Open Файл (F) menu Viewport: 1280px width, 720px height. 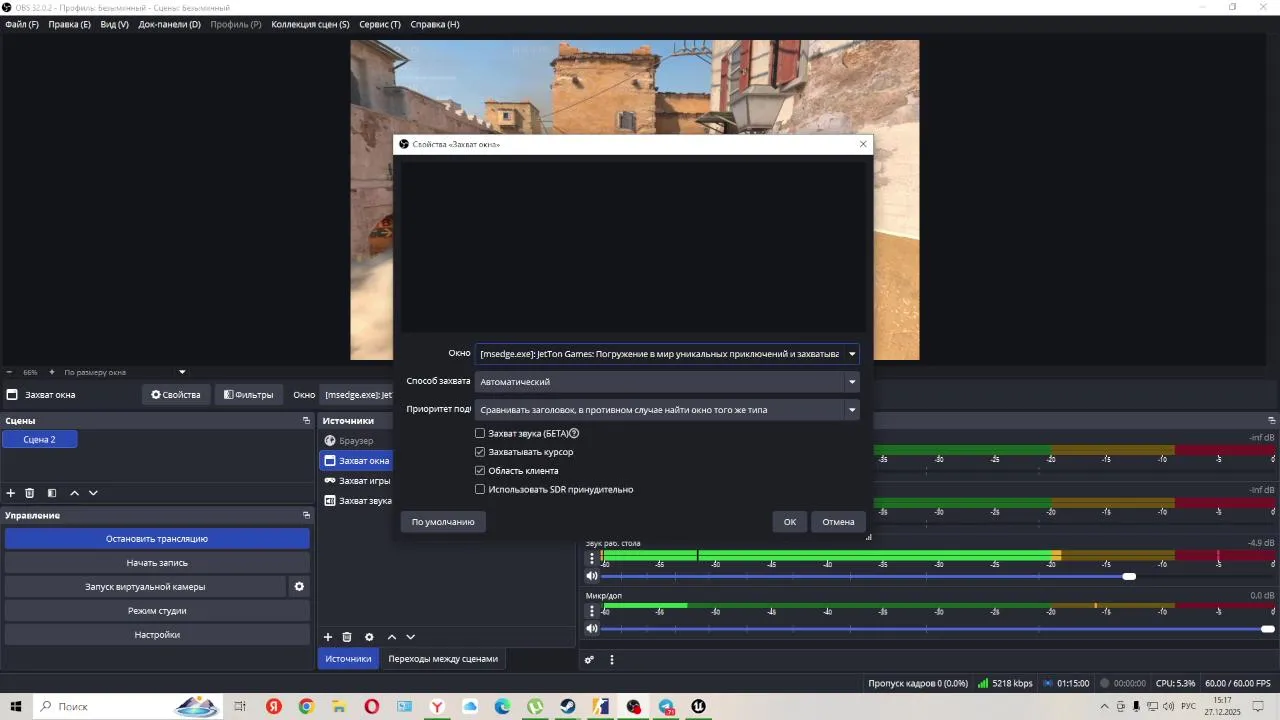pyautogui.click(x=22, y=24)
